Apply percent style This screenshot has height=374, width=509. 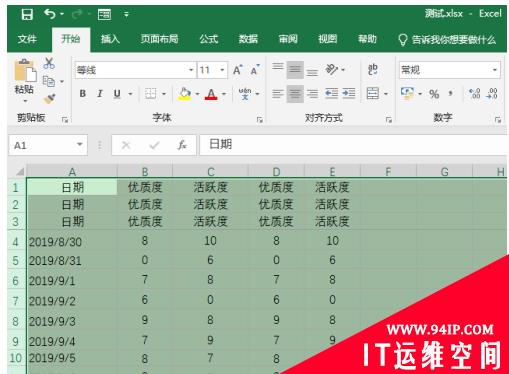[434, 94]
